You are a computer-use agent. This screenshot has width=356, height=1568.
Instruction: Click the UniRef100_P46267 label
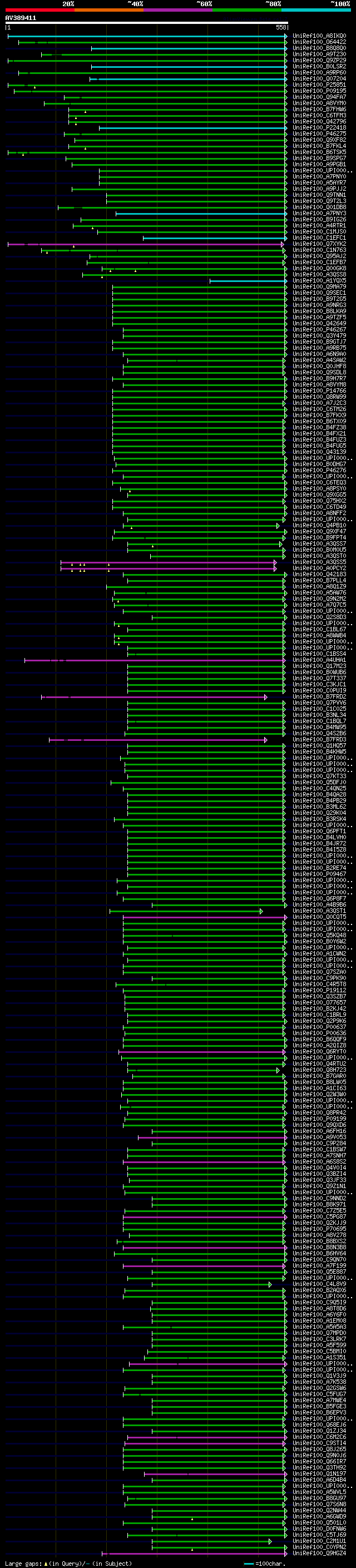319,330
